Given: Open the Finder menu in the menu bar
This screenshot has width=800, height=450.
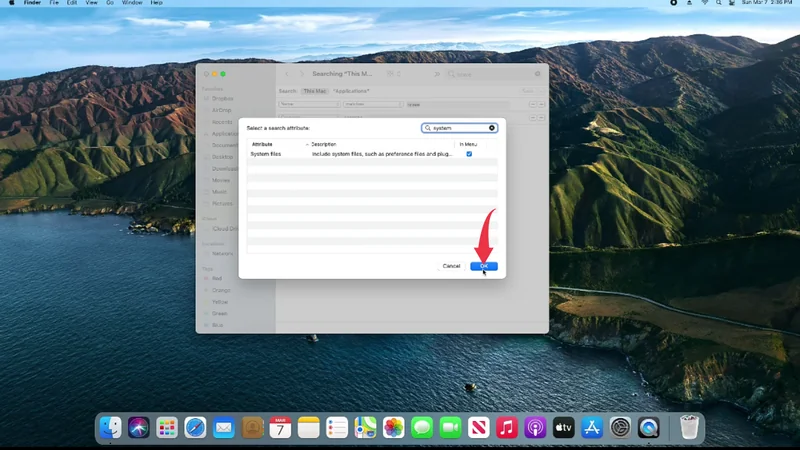Looking at the screenshot, I should tap(32, 4).
